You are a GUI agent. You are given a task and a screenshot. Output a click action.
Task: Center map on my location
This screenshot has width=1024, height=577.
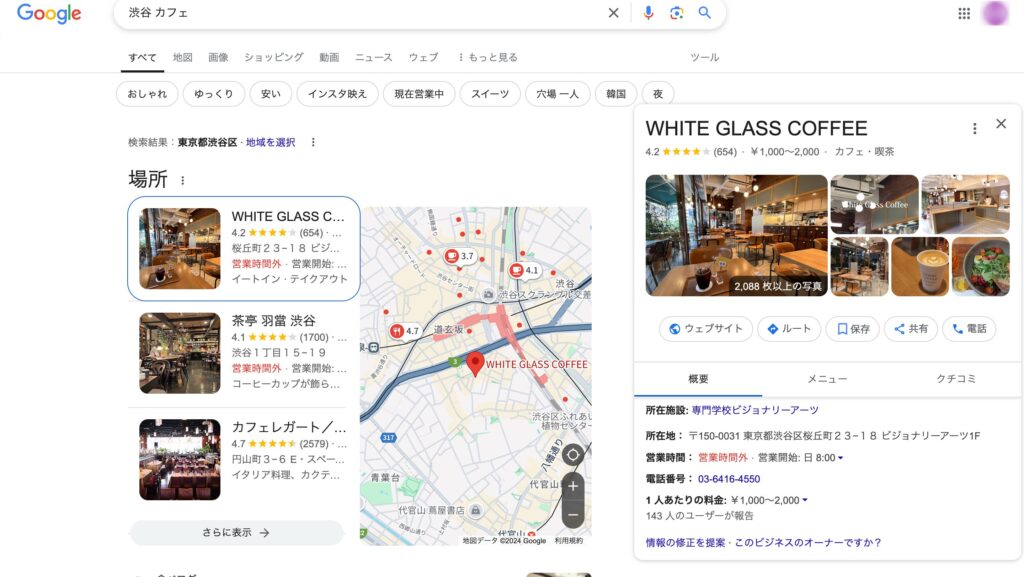[573, 454]
